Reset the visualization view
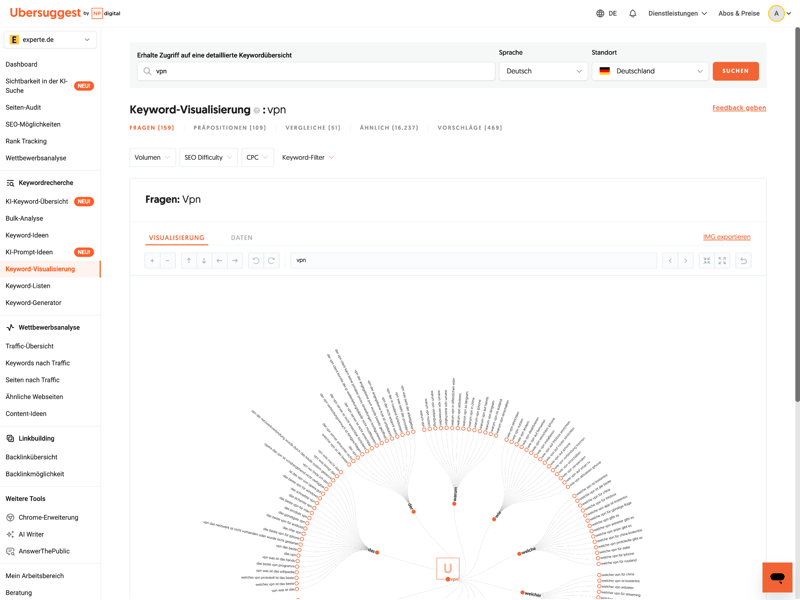 743,261
